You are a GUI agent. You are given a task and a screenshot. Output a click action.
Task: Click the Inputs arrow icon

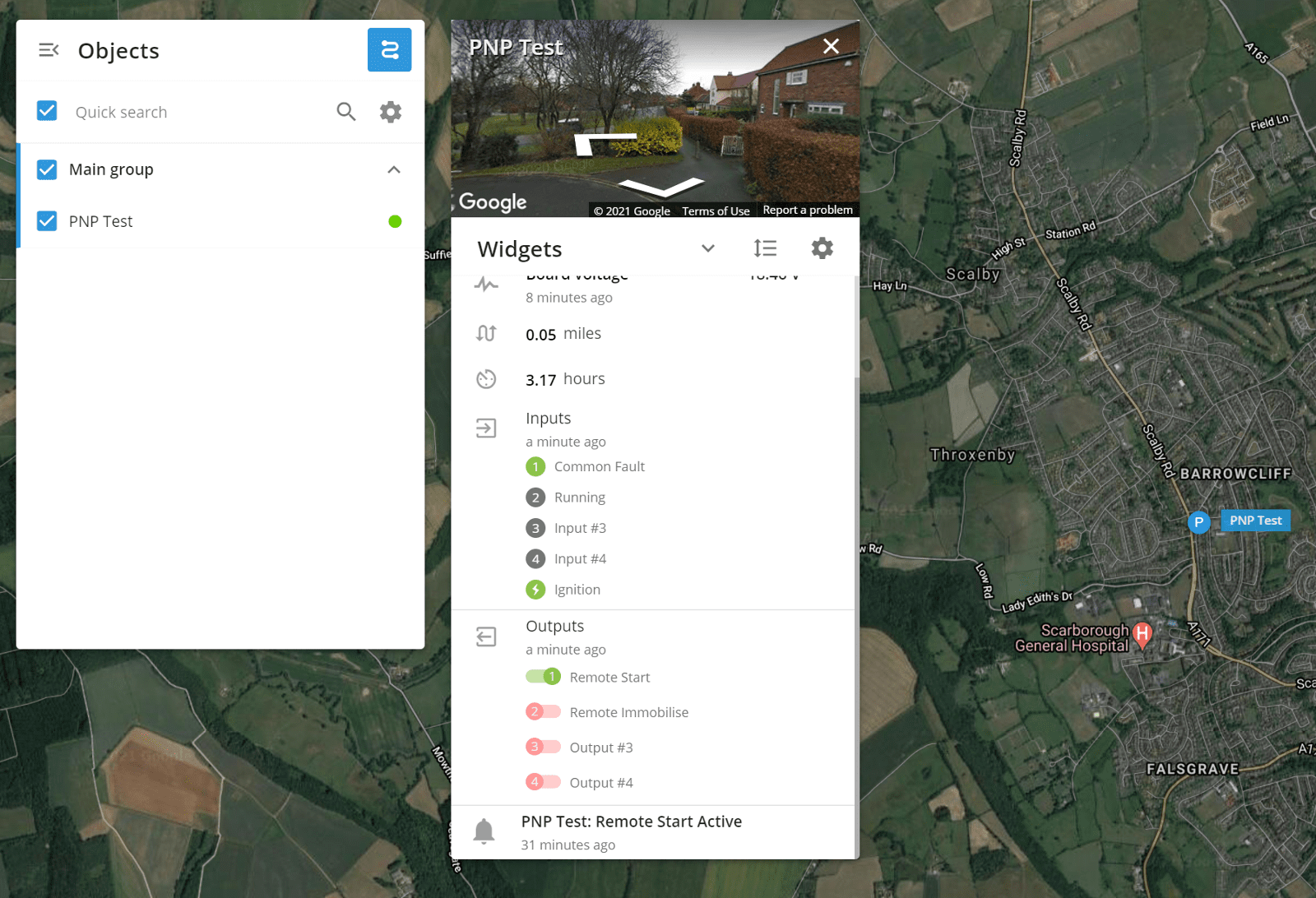pyautogui.click(x=486, y=428)
